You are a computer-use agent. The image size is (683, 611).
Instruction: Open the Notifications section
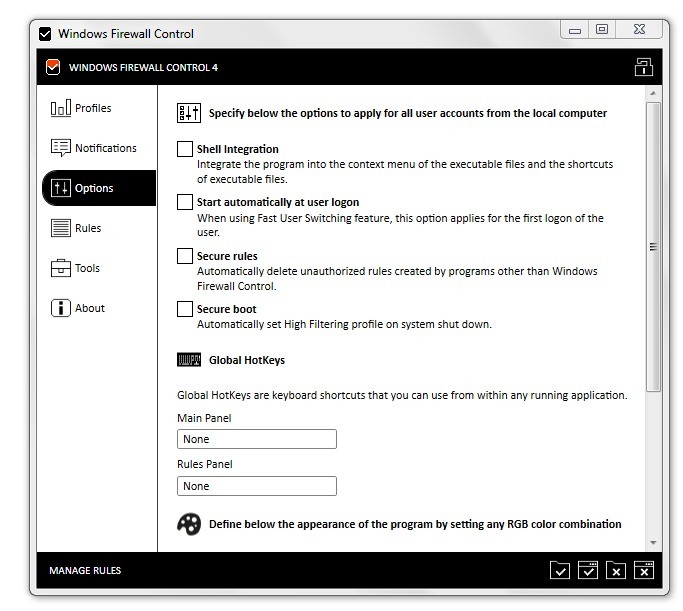pos(94,148)
